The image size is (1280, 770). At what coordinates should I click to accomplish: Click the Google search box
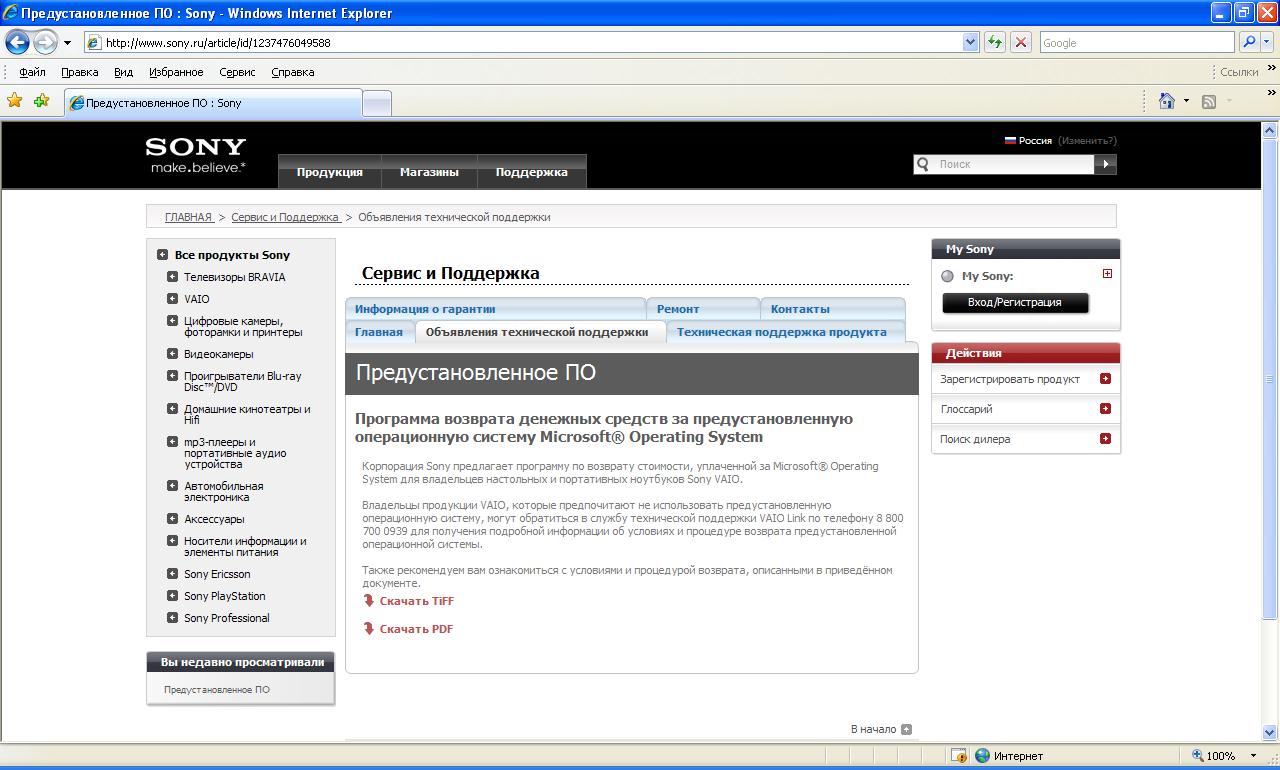pos(1136,43)
